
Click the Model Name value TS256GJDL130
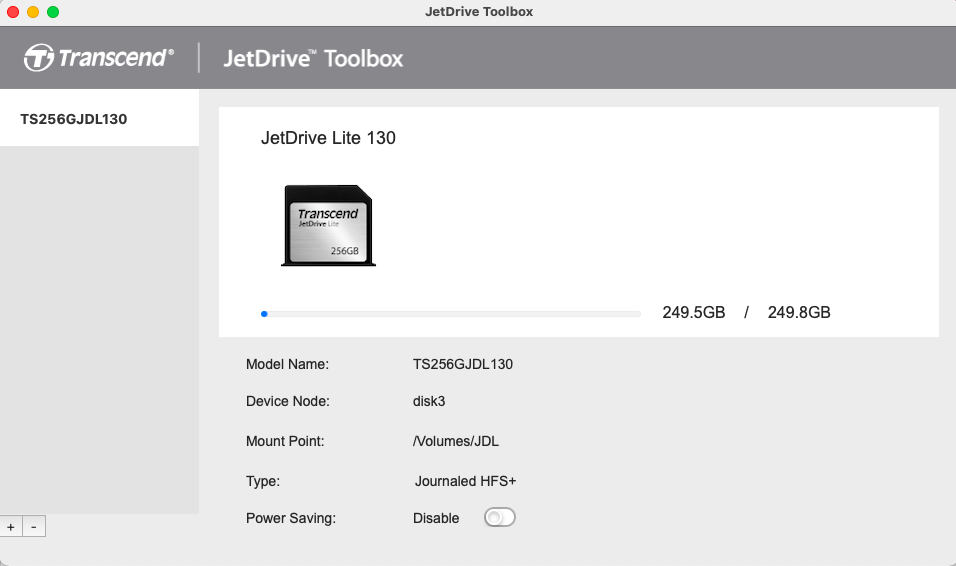(x=463, y=364)
